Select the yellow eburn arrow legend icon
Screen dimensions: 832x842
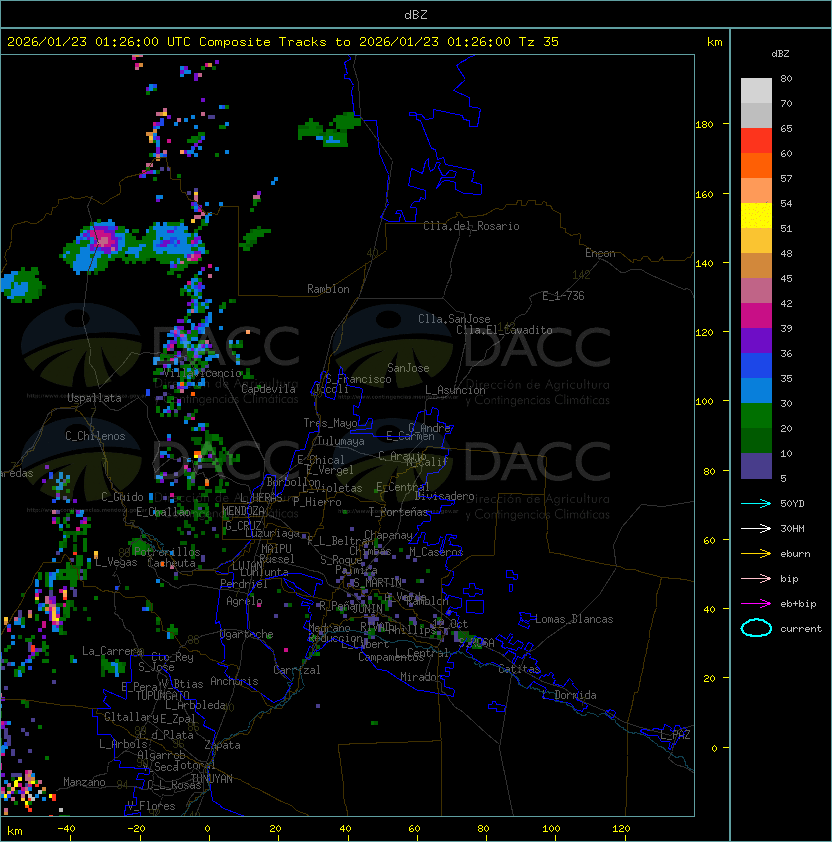point(756,554)
